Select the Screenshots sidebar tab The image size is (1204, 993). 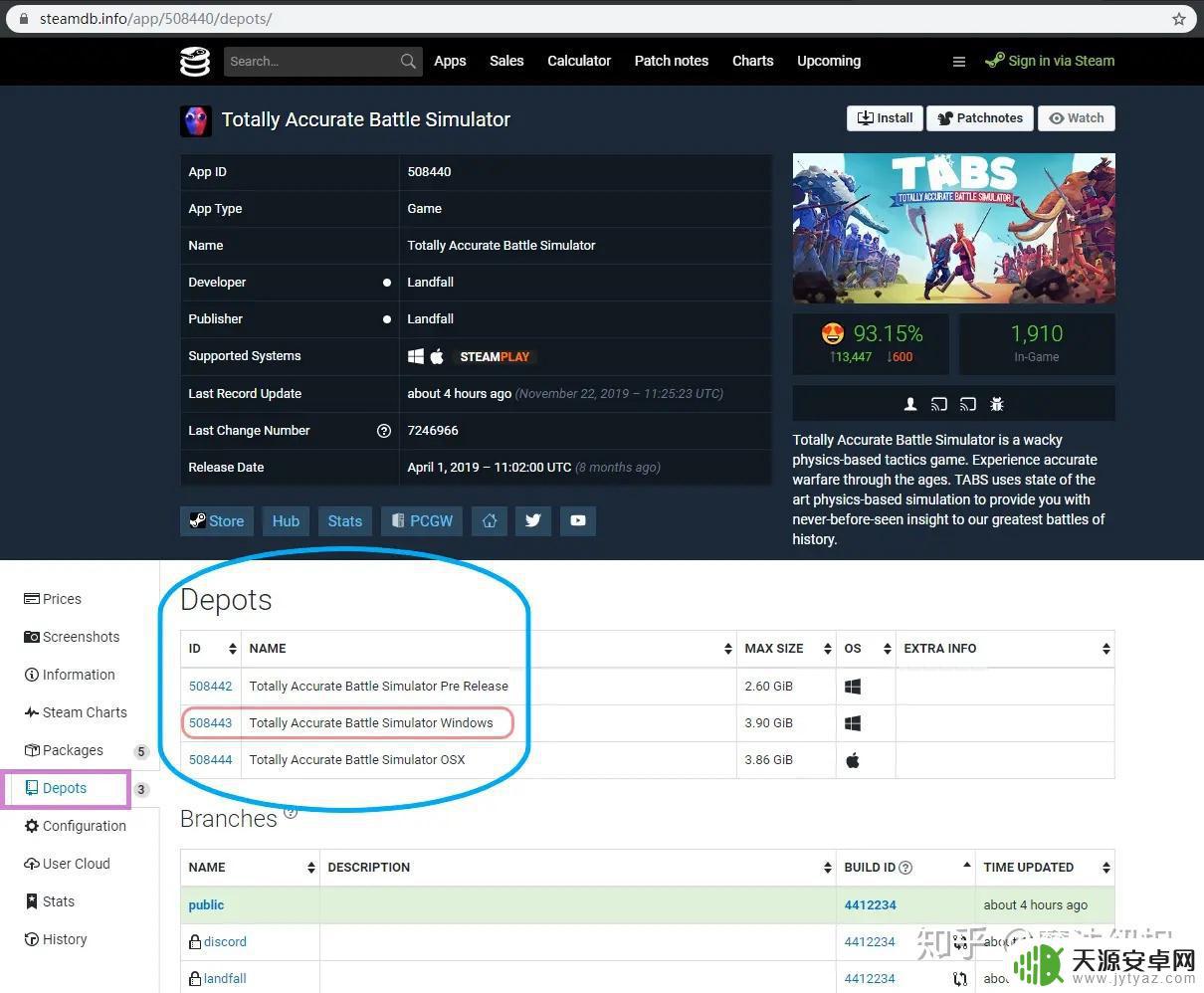point(72,637)
